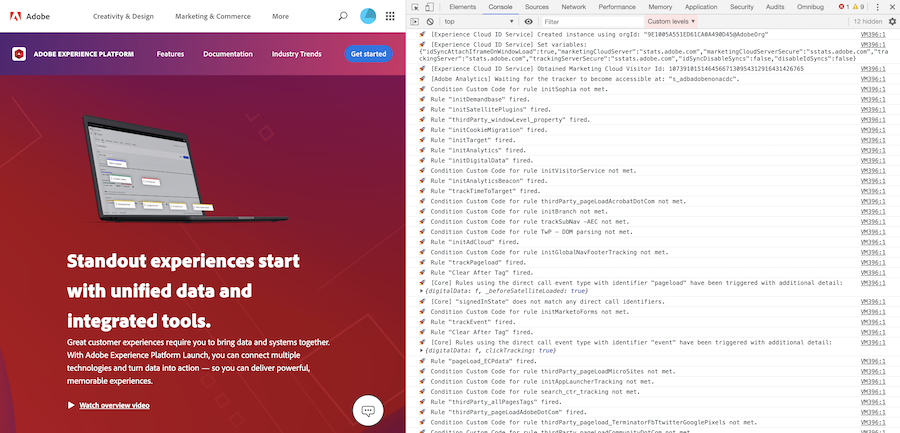Image resolution: width=900 pixels, height=433 pixels.
Task: Expand the digitalData clickTracking object
Action: click(423, 350)
